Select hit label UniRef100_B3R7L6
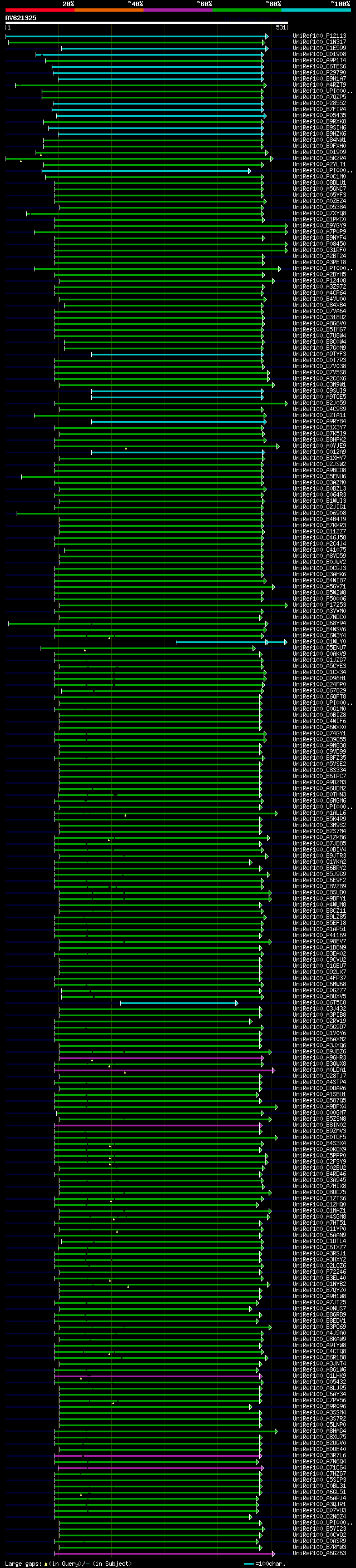 click(319, 1456)
